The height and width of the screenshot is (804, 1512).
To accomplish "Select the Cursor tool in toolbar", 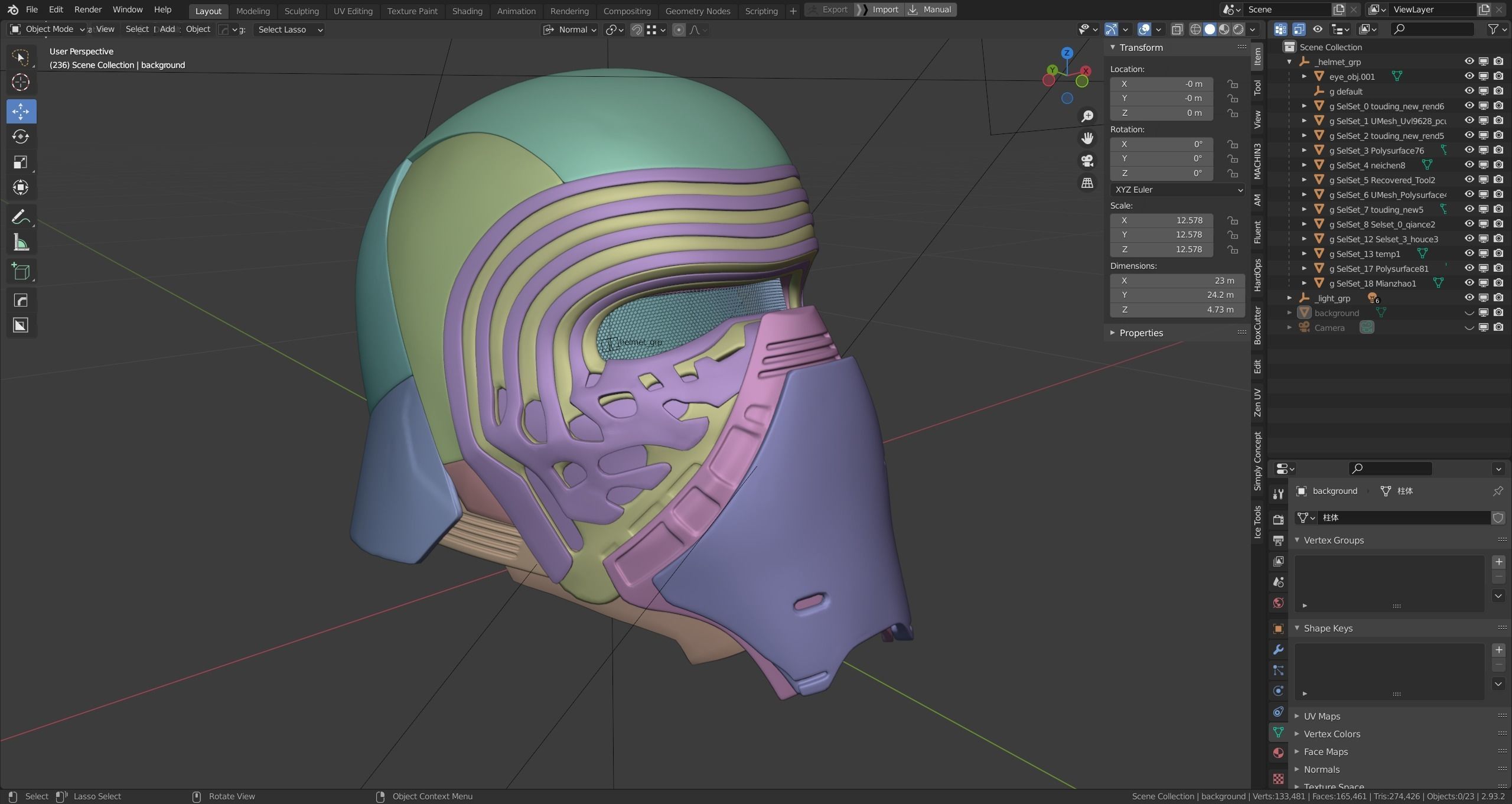I will pyautogui.click(x=21, y=82).
